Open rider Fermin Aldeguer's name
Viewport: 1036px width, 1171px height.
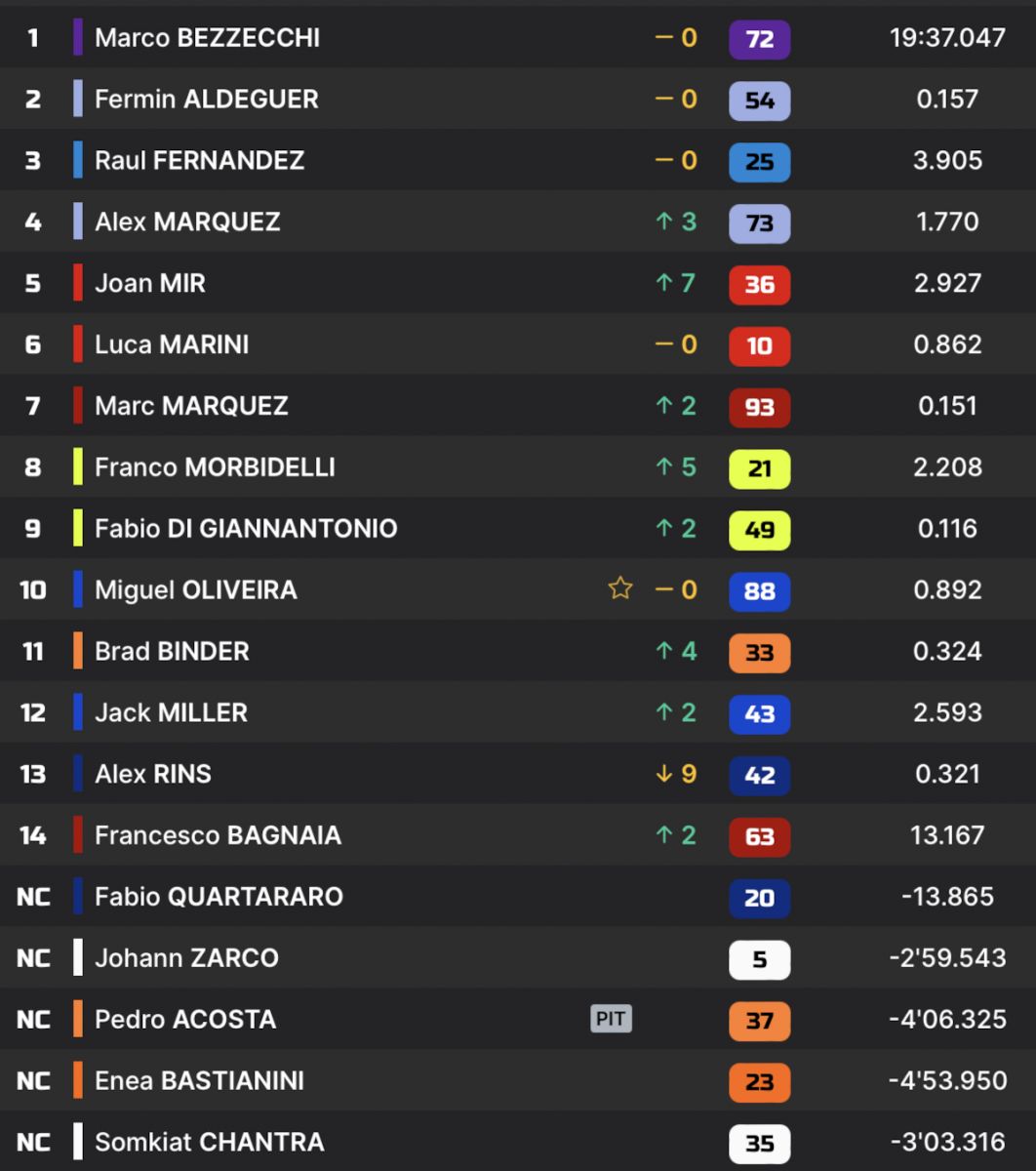tap(206, 100)
